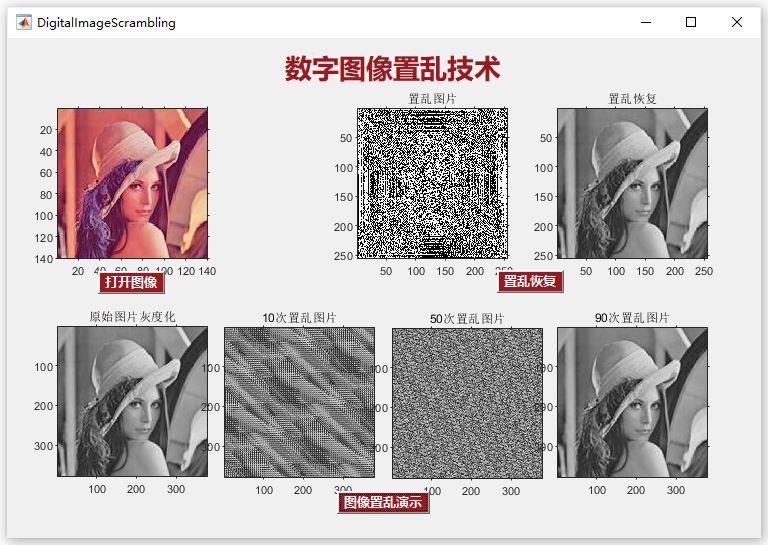
Task: Minimize the DigitalImageScrambling window
Action: pos(646,22)
